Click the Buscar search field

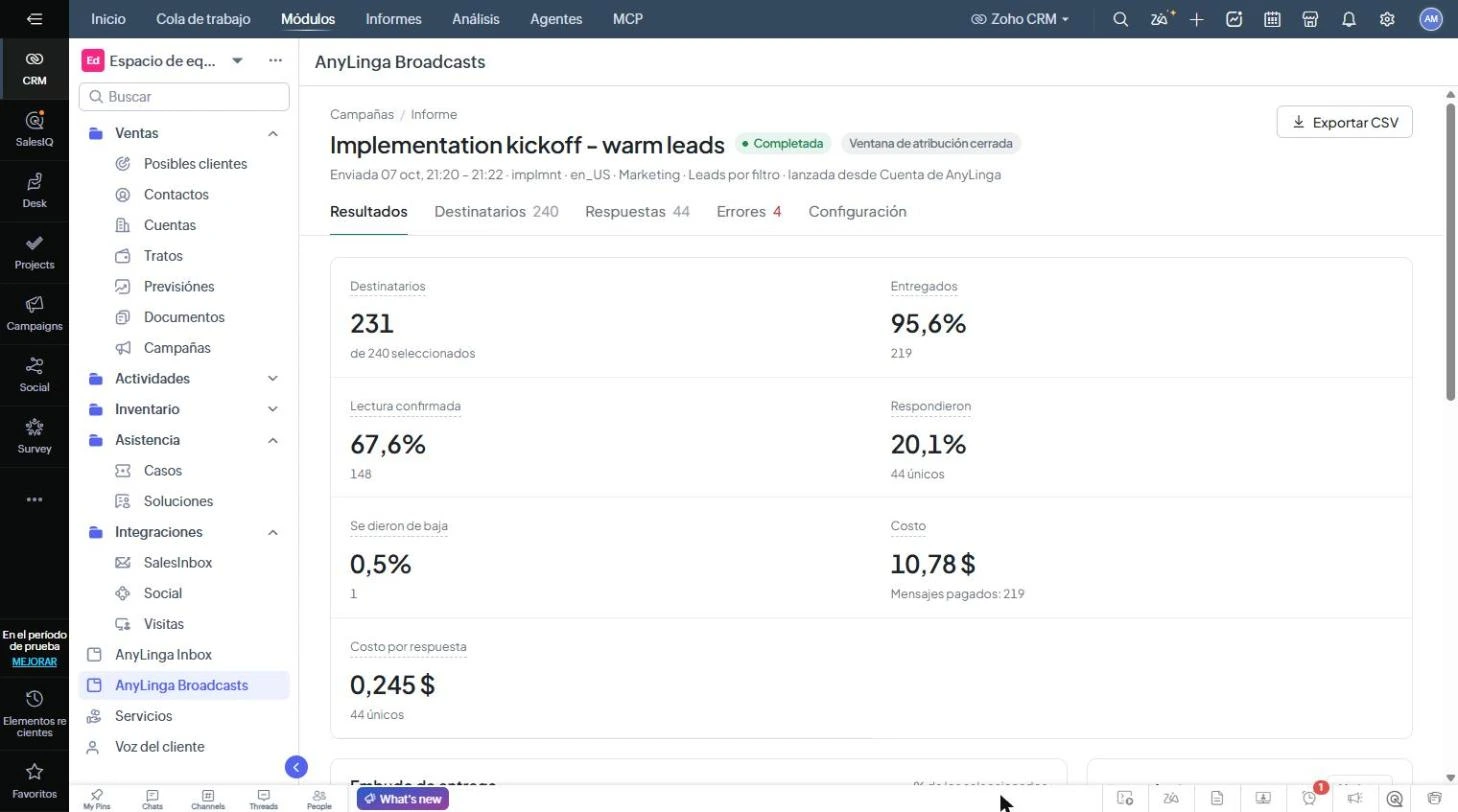coord(184,97)
